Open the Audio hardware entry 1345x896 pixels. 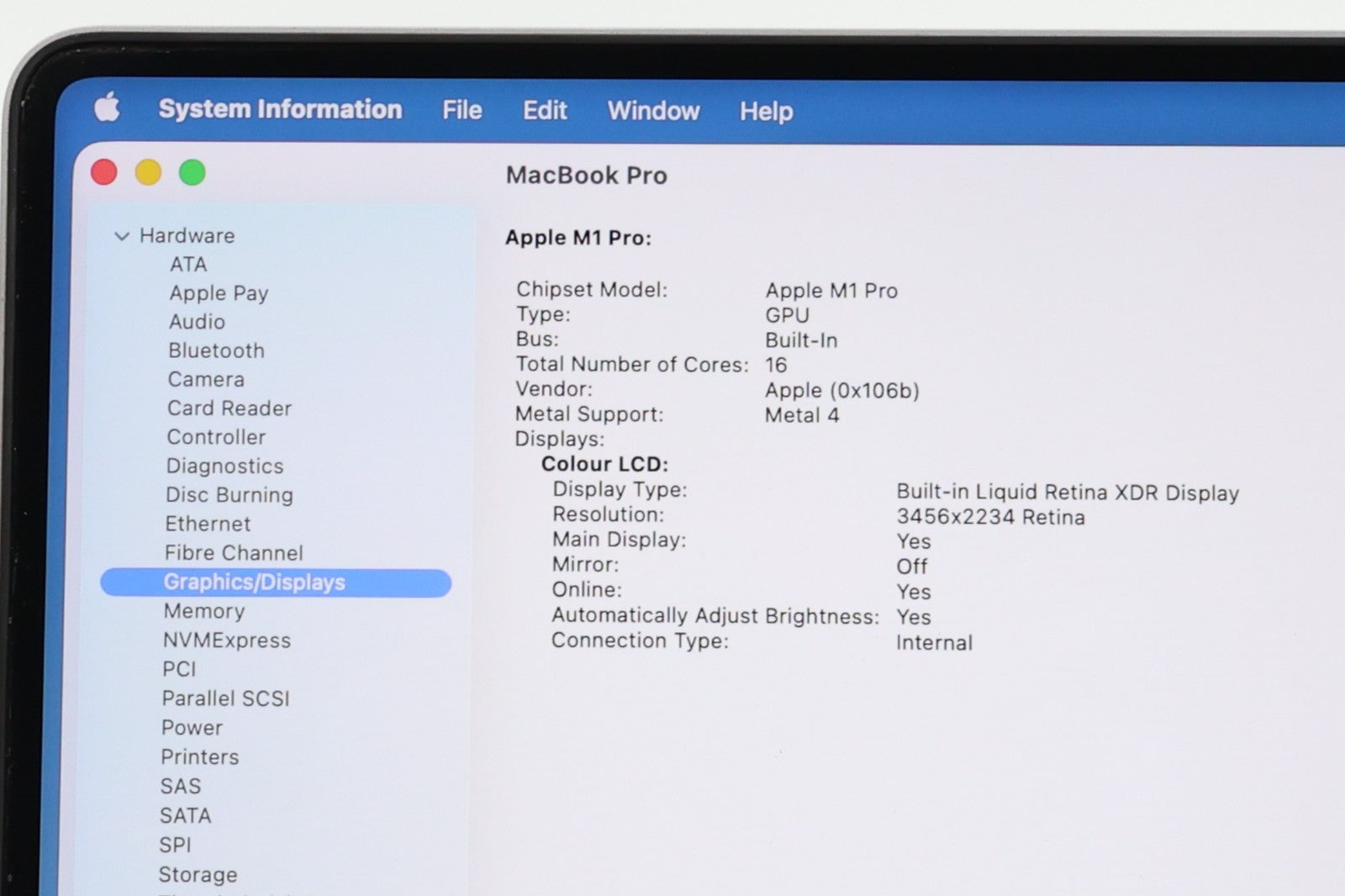point(197,322)
